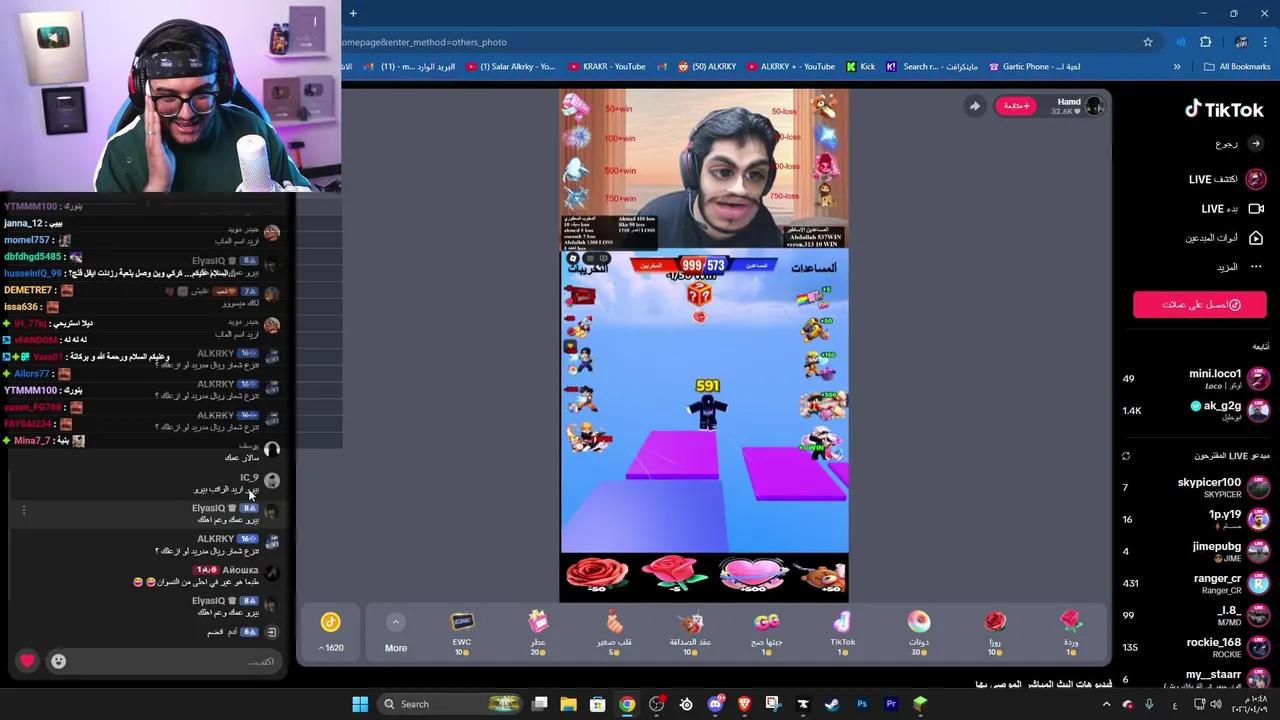1280x720 pixels.
Task: Open (50) ALKRKY bookmark
Action: 707,66
